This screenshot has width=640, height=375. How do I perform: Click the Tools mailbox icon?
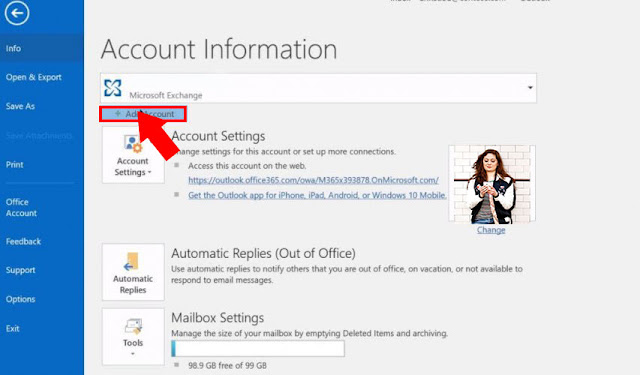click(133, 326)
